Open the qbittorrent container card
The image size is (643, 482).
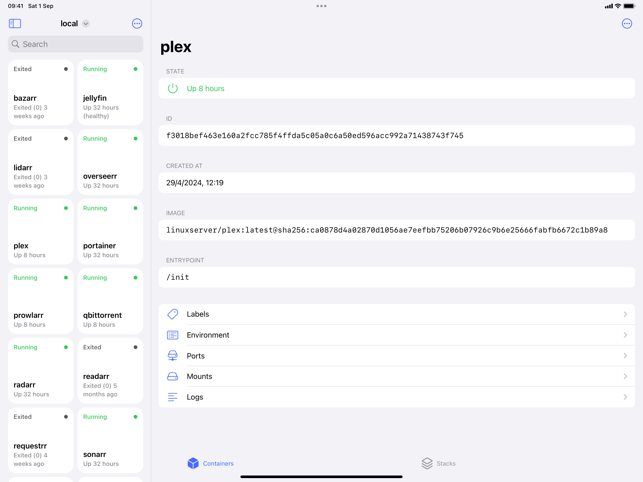tap(110, 302)
